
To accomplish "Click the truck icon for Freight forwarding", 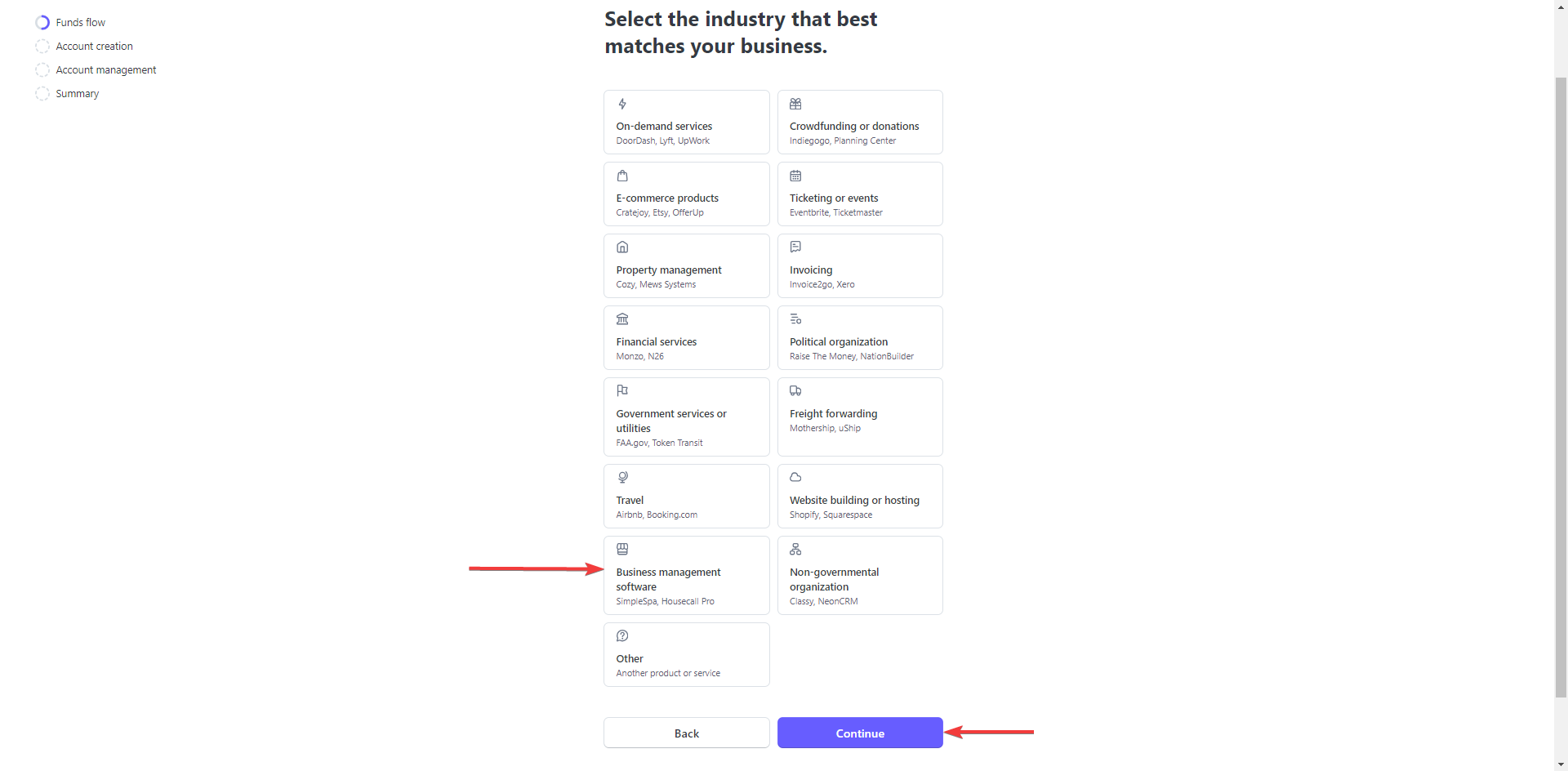I will (795, 391).
